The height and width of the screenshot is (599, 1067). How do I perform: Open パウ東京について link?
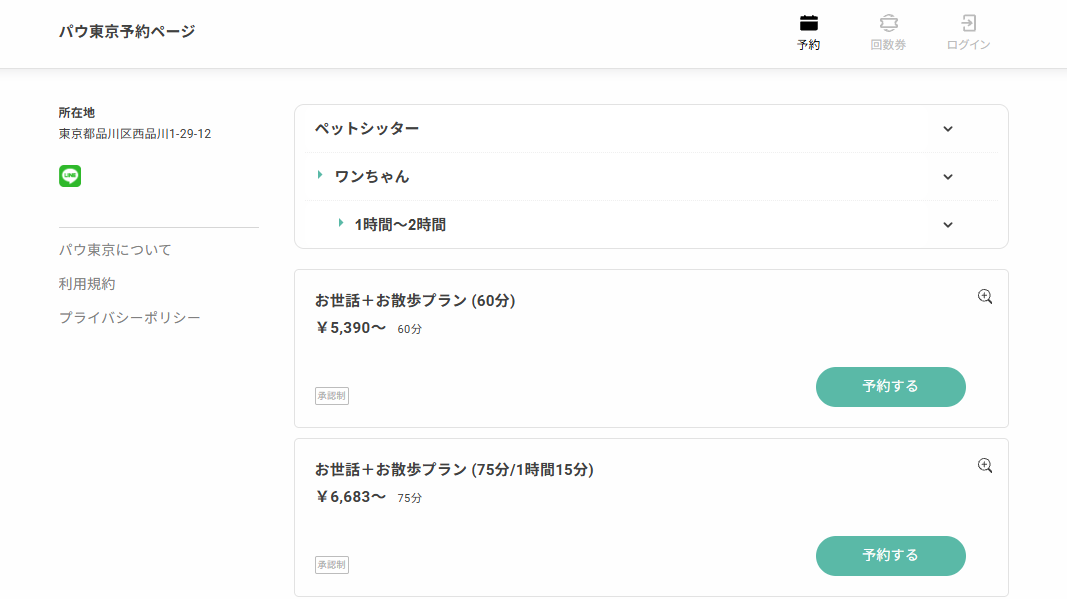click(x=115, y=250)
